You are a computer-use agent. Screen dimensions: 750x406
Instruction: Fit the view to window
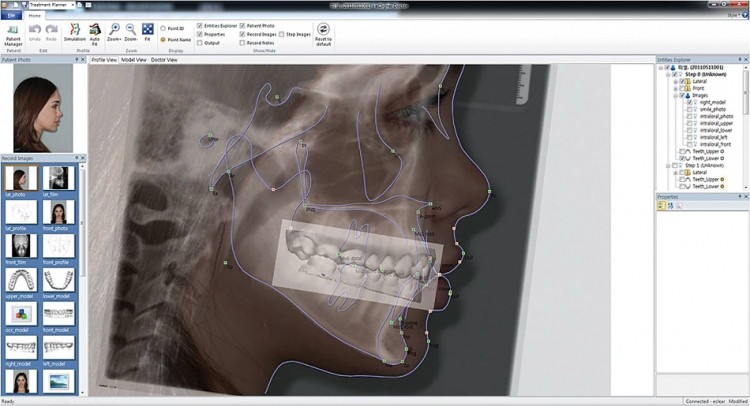pyautogui.click(x=148, y=33)
